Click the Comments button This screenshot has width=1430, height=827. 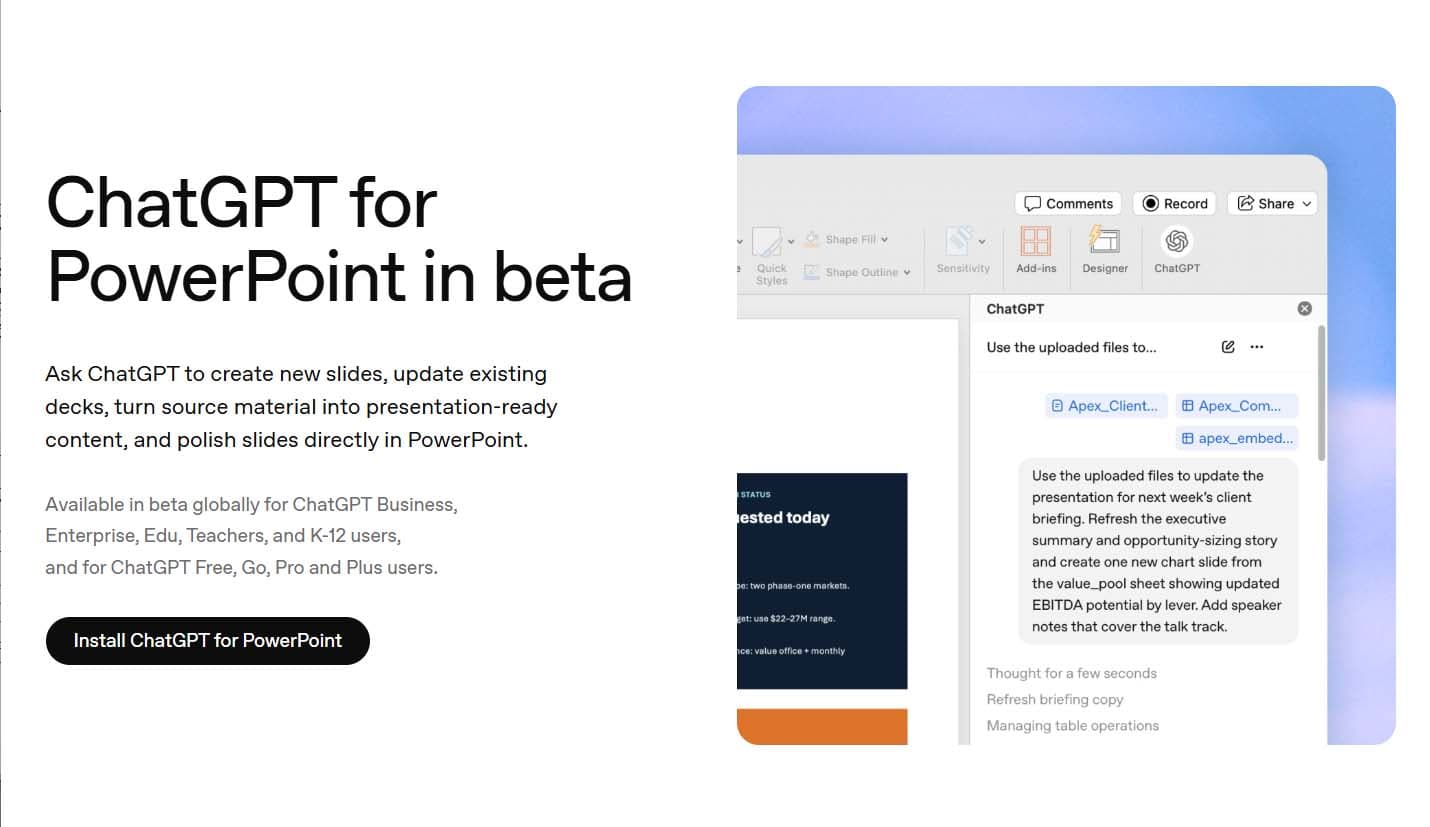(x=1068, y=203)
